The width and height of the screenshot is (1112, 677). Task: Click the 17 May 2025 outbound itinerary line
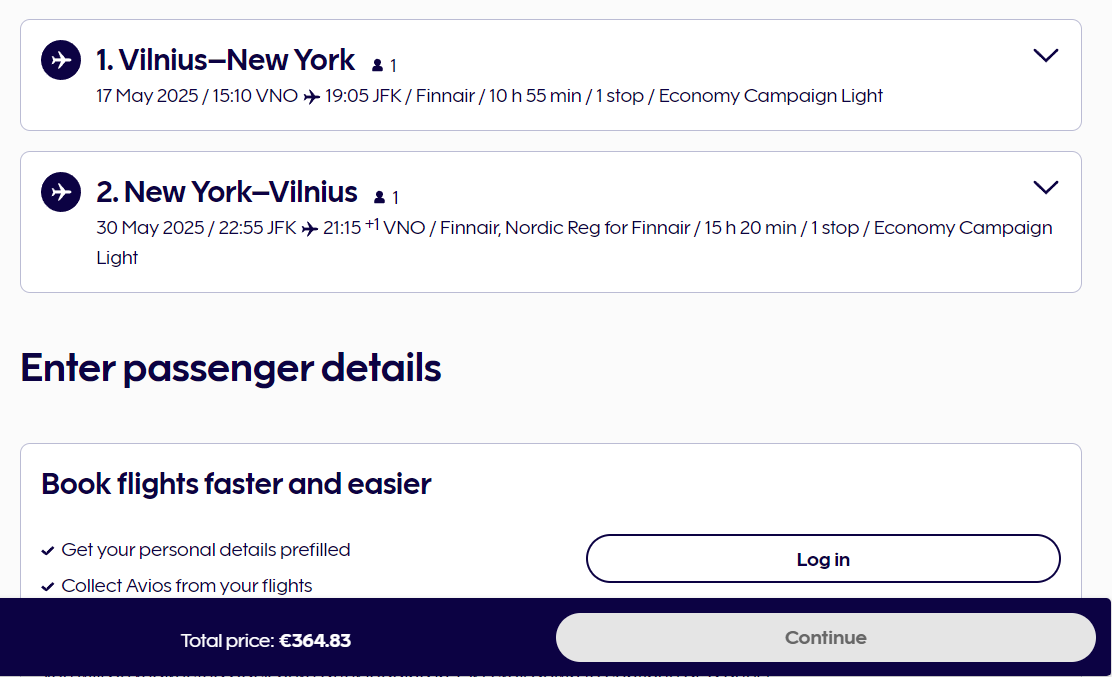489,96
